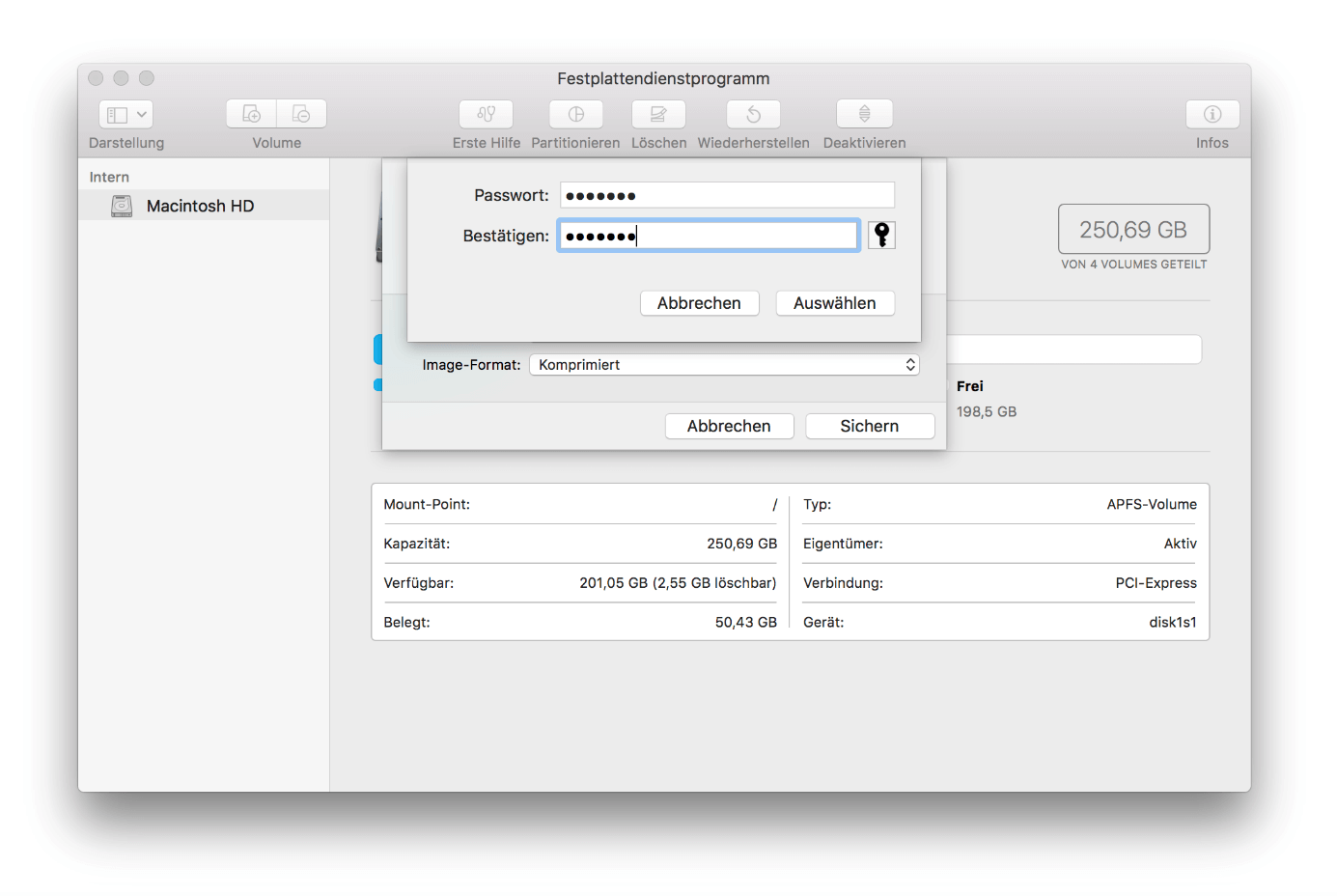The image size is (1337, 896).
Task: Open the Image-Format dropdown showing Komprimiert
Action: coord(724,365)
